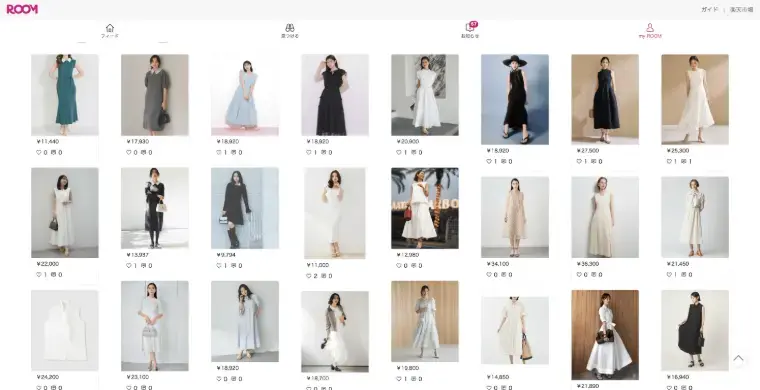Like the ¥17,930 item via heart icon

point(129,152)
